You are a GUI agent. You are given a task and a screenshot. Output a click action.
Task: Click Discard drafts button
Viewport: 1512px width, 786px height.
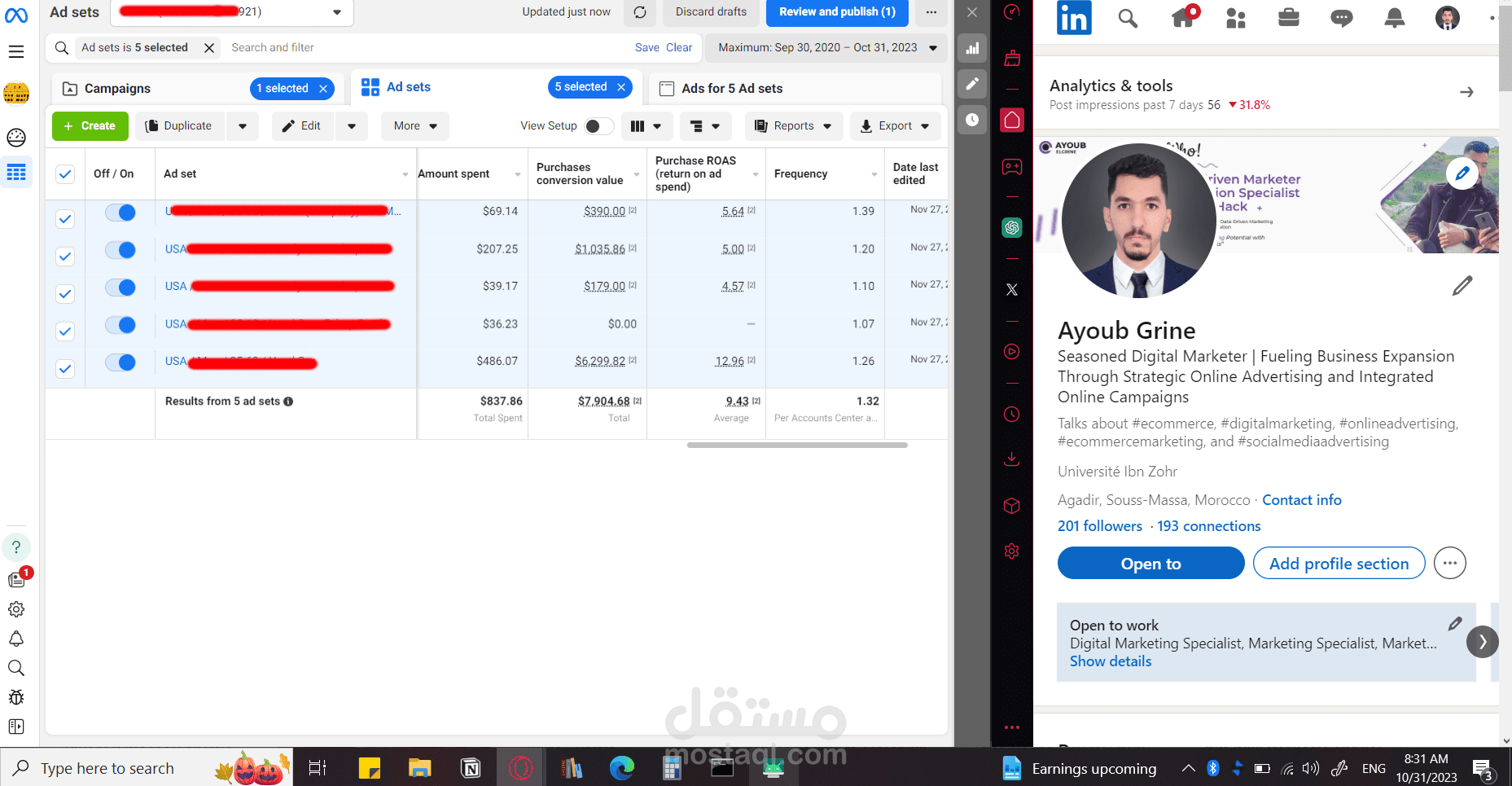(x=711, y=12)
